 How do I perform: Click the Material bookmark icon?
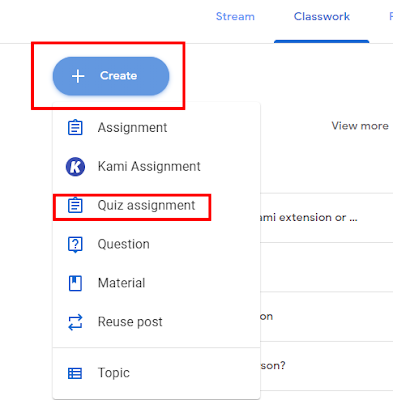(75, 283)
